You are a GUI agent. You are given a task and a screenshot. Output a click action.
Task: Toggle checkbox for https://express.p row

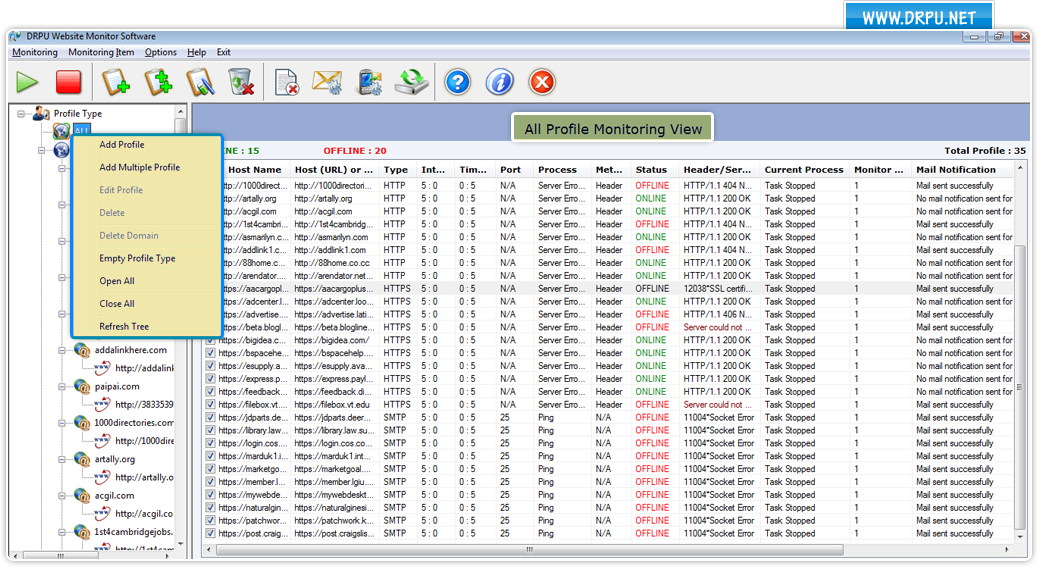point(211,378)
